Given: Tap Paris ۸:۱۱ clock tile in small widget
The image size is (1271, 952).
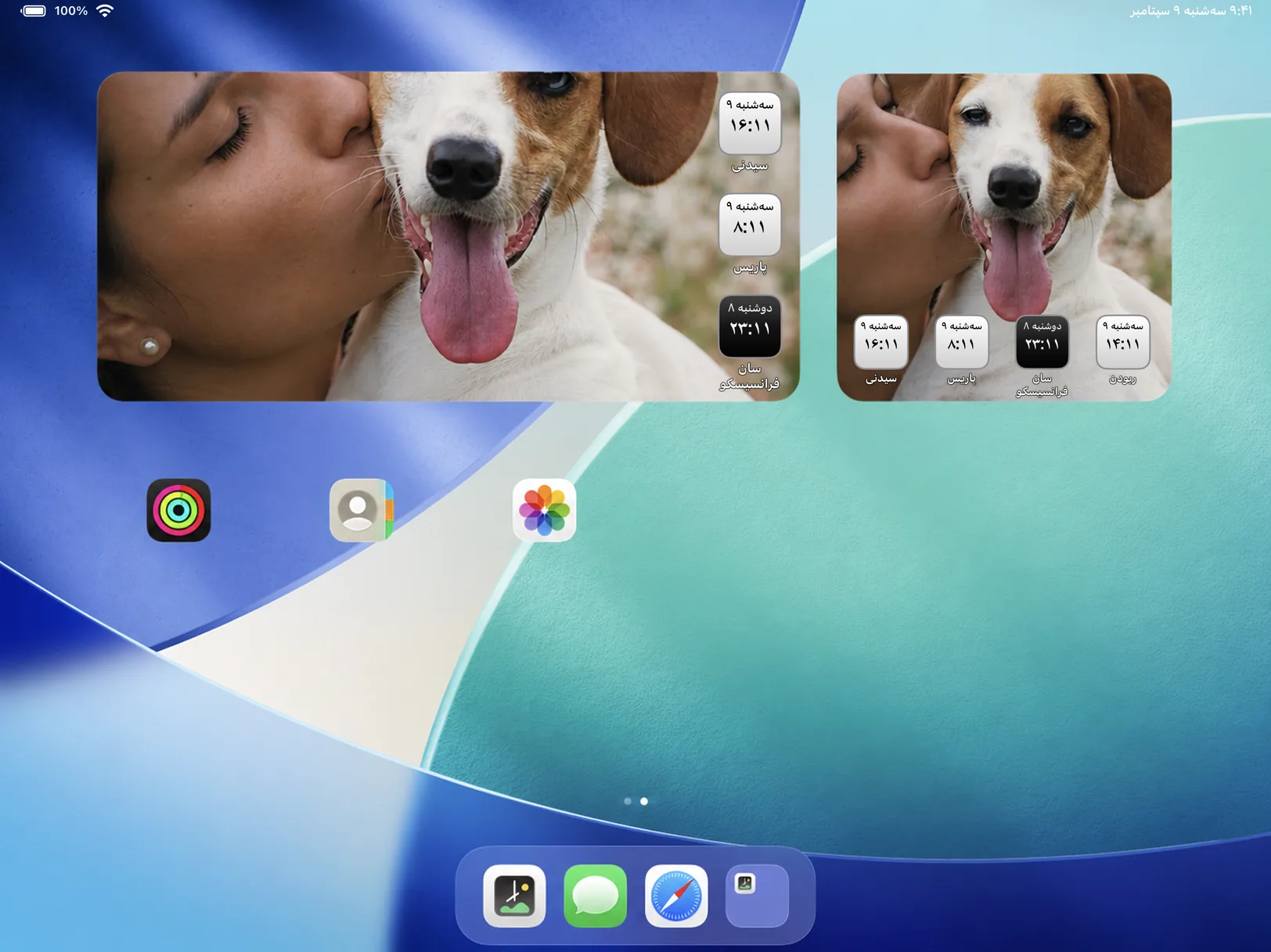Looking at the screenshot, I should (962, 342).
